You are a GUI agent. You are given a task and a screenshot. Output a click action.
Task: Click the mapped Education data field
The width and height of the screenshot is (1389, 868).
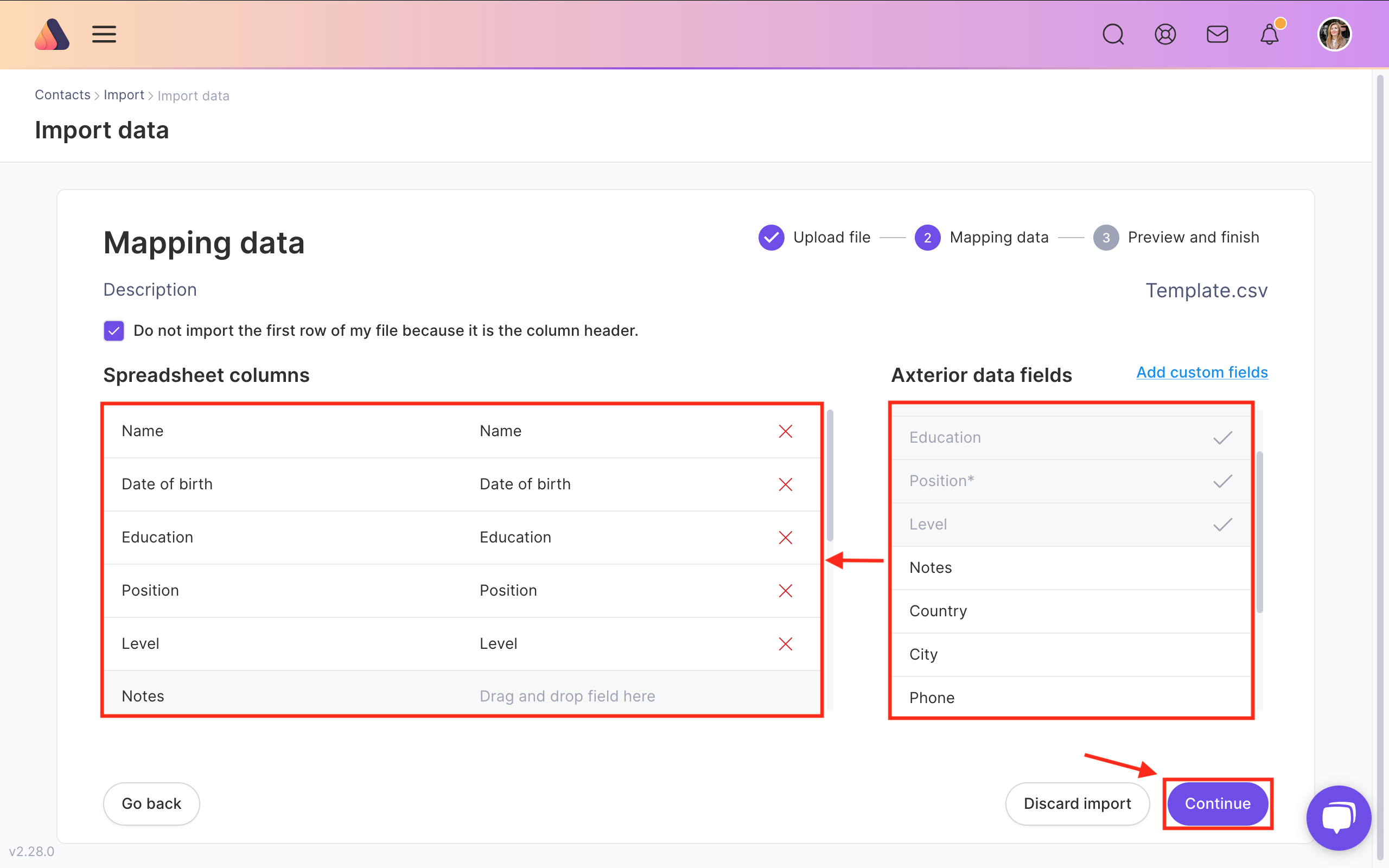pyautogui.click(x=1071, y=437)
